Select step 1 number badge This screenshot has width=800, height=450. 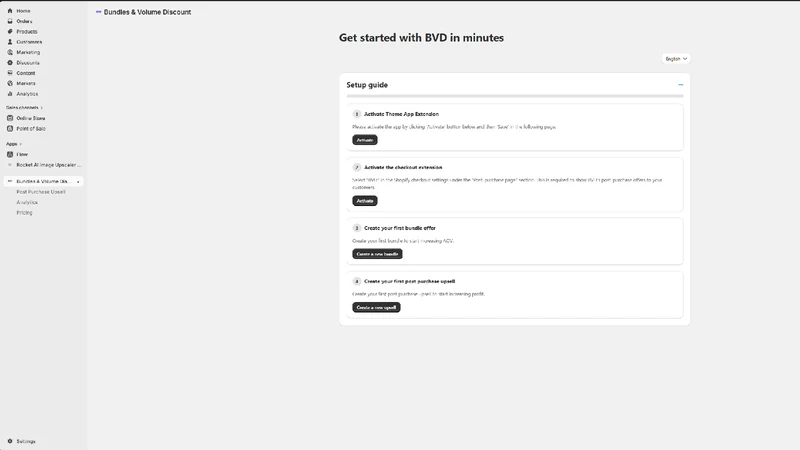pos(357,114)
